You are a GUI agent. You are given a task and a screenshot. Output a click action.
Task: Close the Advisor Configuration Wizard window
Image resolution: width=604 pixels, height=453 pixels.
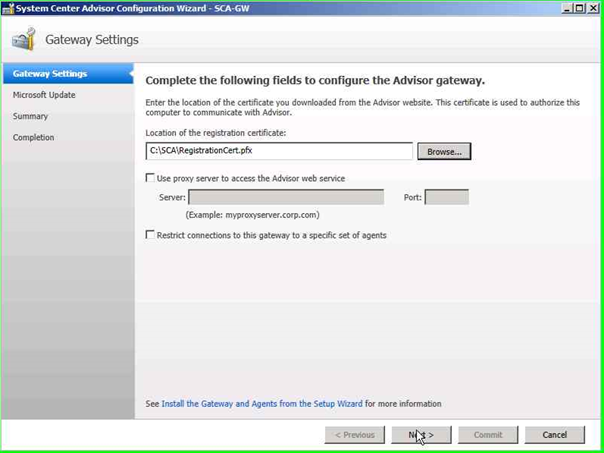(x=592, y=8)
